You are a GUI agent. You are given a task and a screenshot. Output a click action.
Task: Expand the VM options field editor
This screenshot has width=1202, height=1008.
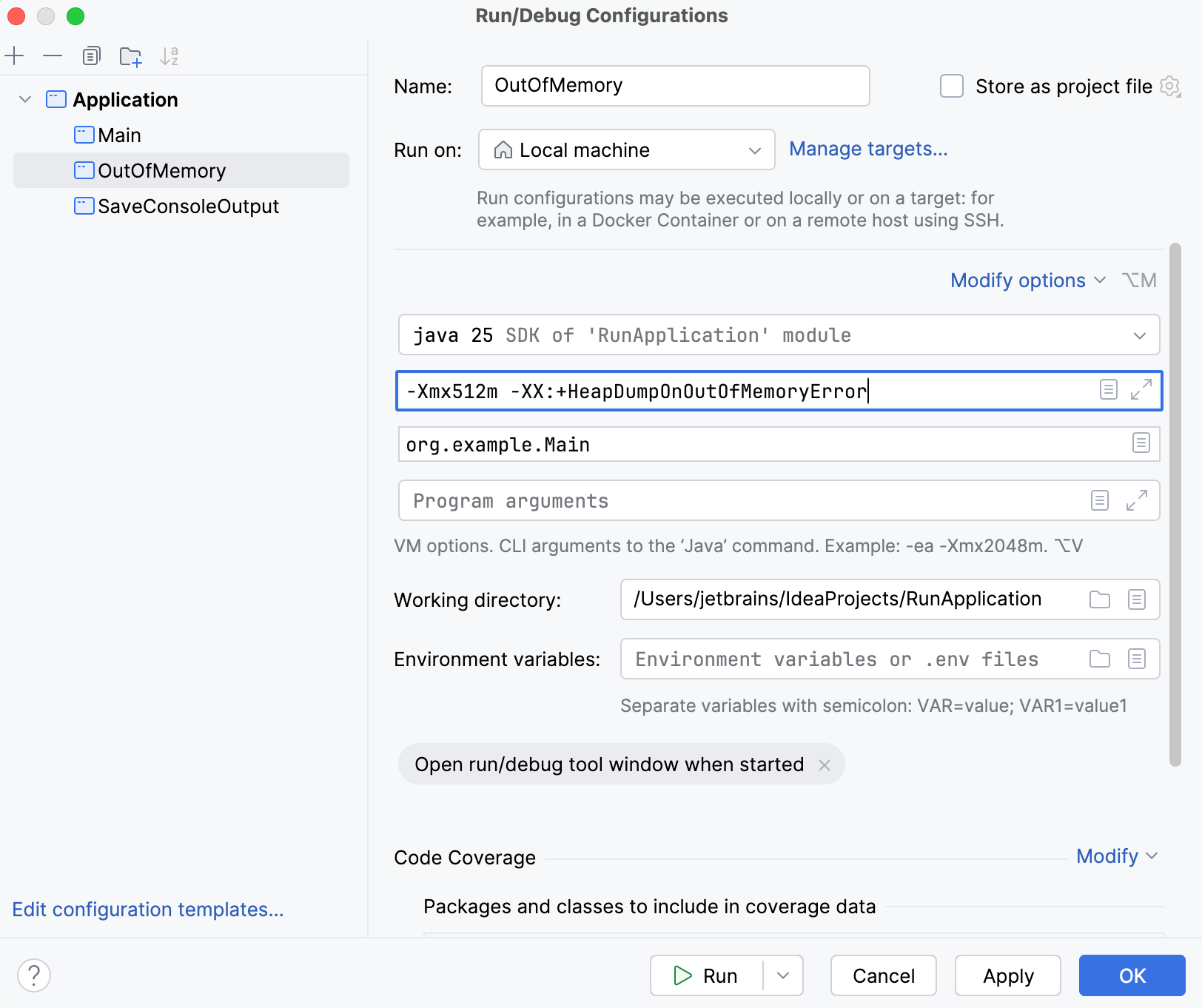coord(1141,390)
